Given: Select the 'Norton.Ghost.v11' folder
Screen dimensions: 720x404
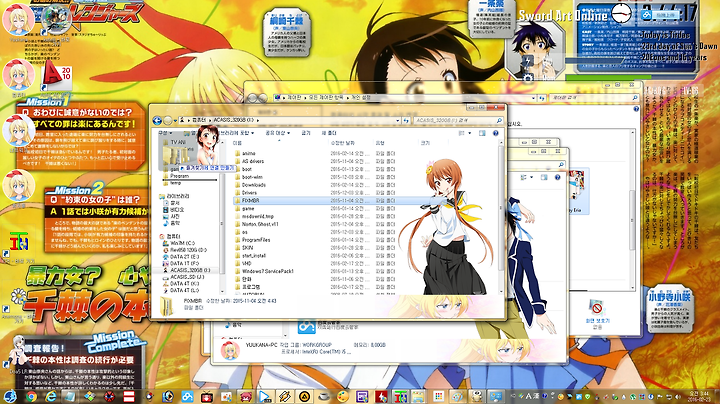Looking at the screenshot, I should tap(260, 224).
